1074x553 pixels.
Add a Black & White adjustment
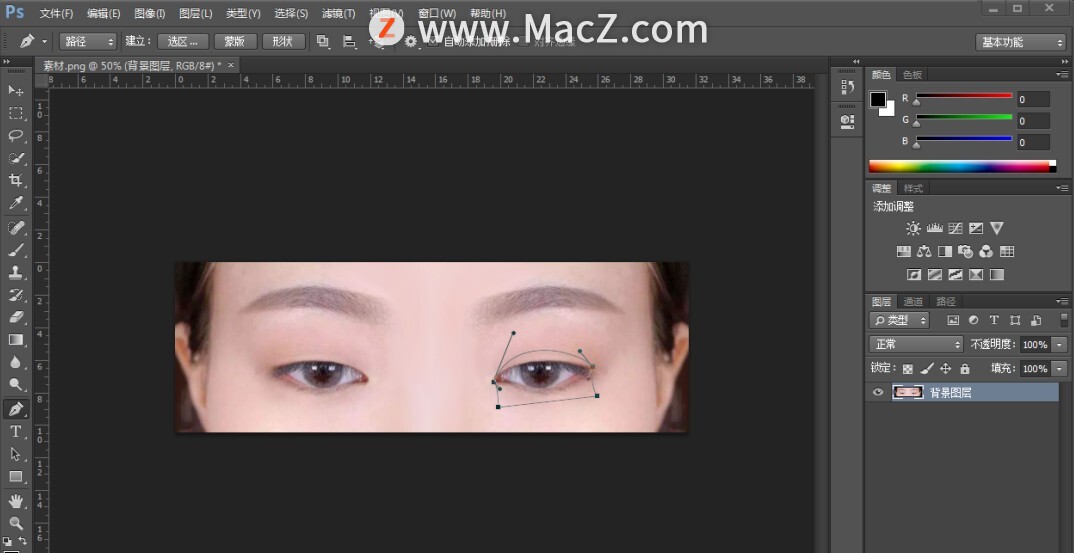pyautogui.click(x=945, y=251)
